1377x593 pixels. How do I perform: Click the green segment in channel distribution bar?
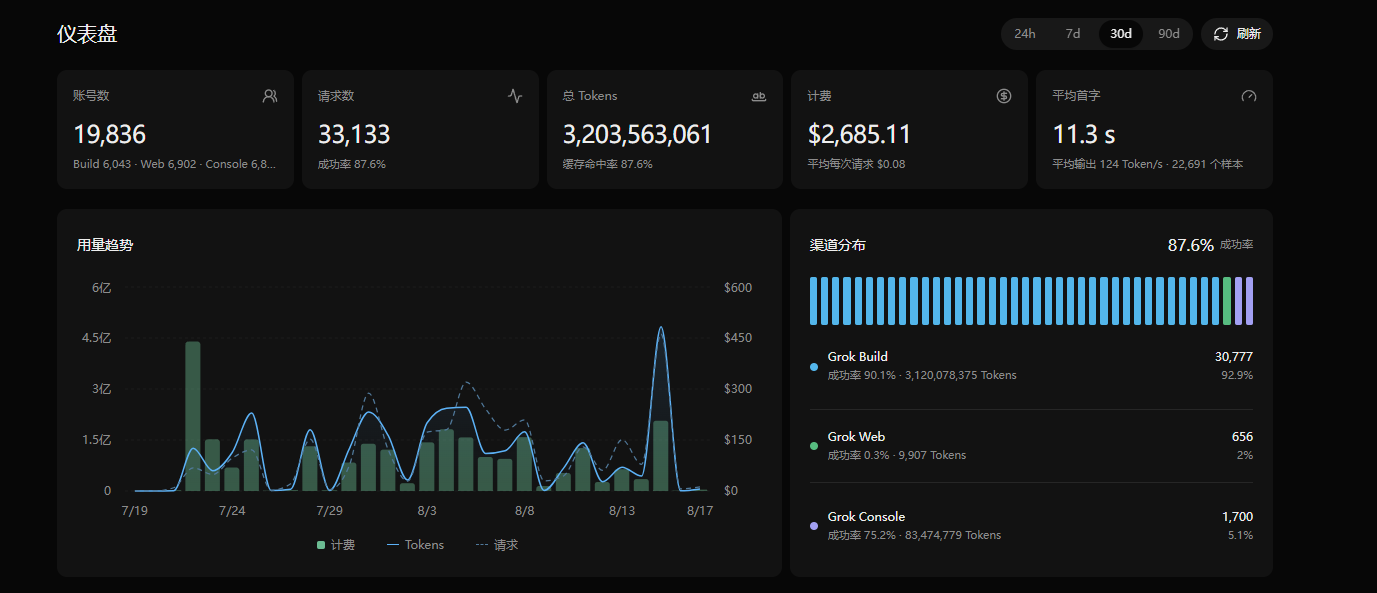pos(1227,301)
